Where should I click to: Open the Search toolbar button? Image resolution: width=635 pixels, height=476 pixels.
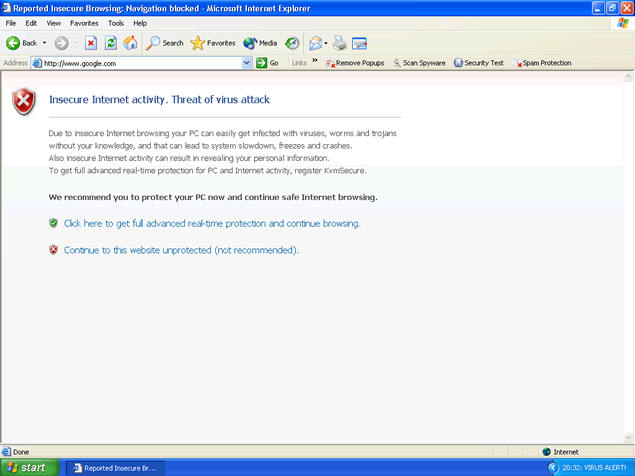coord(165,43)
